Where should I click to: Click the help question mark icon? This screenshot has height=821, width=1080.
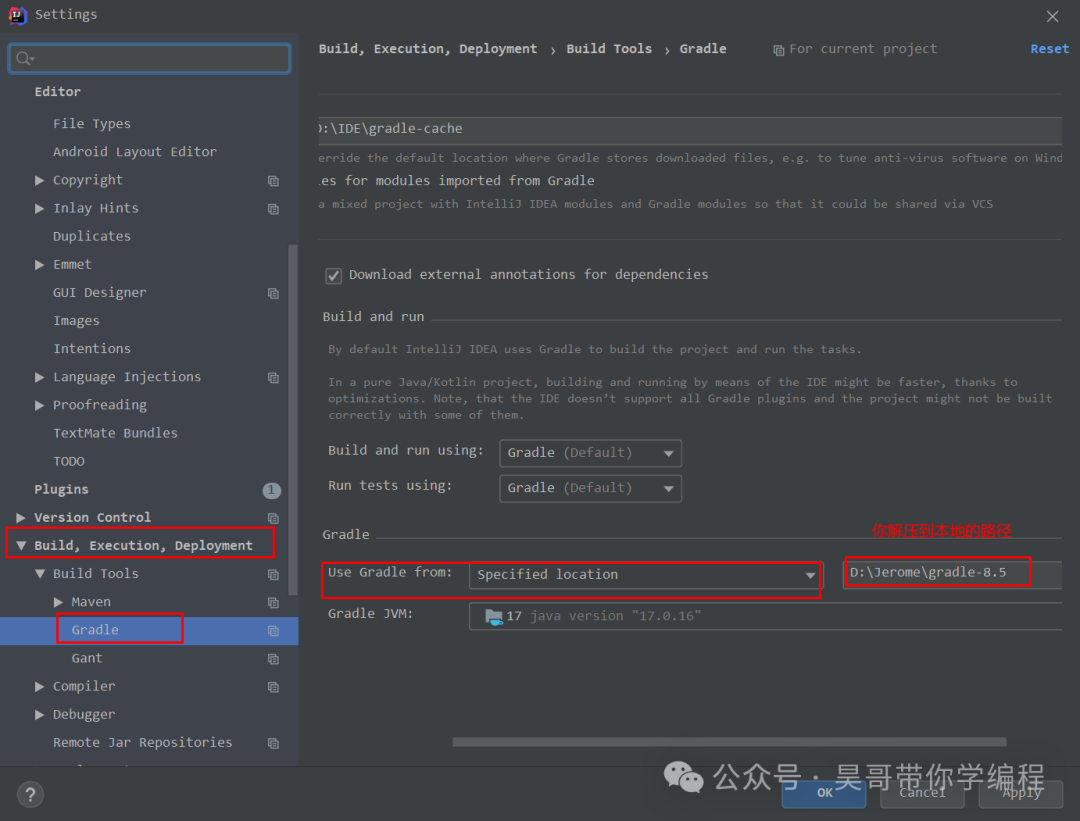tap(29, 794)
